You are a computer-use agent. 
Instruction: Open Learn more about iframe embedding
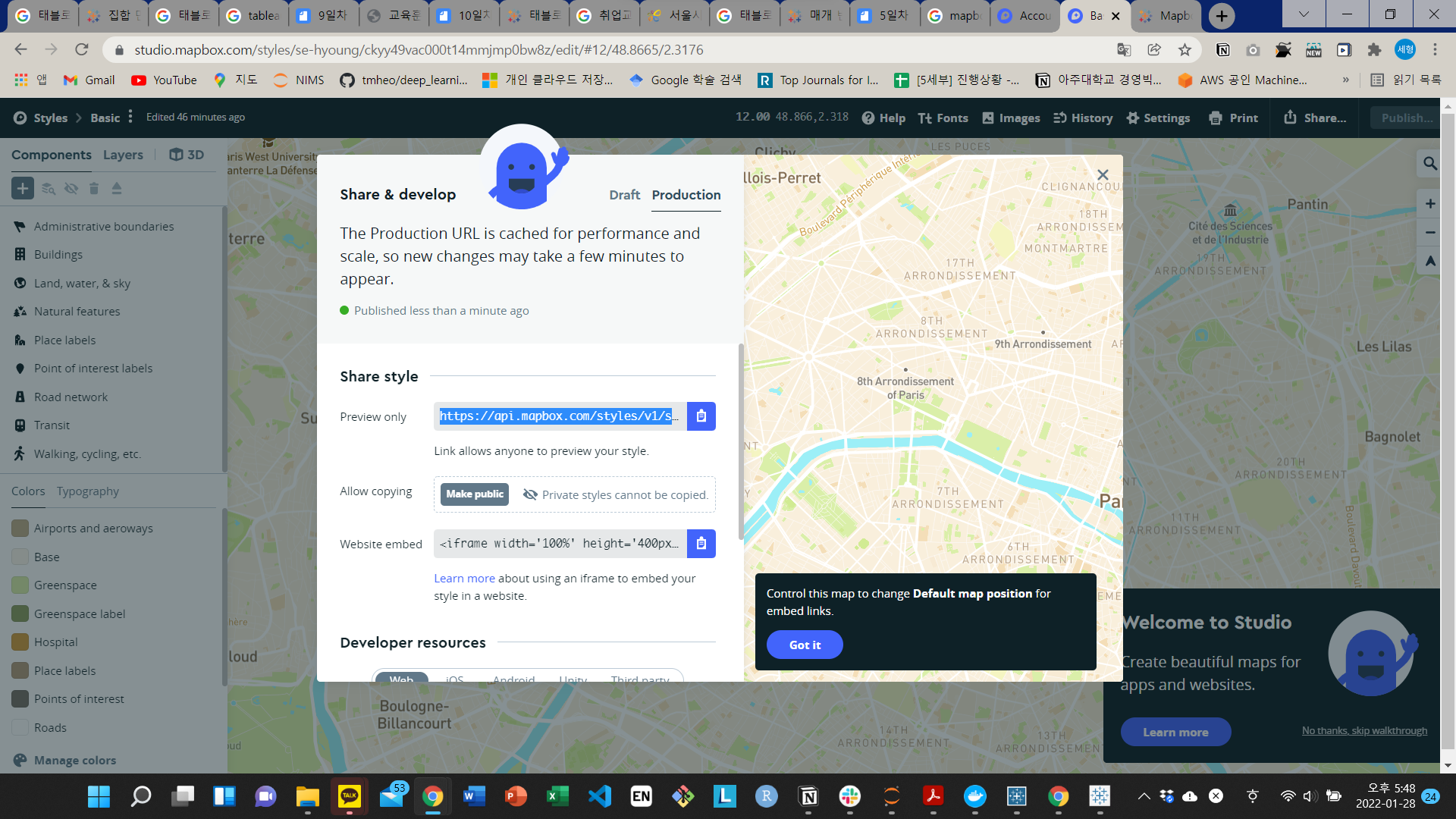click(x=464, y=578)
